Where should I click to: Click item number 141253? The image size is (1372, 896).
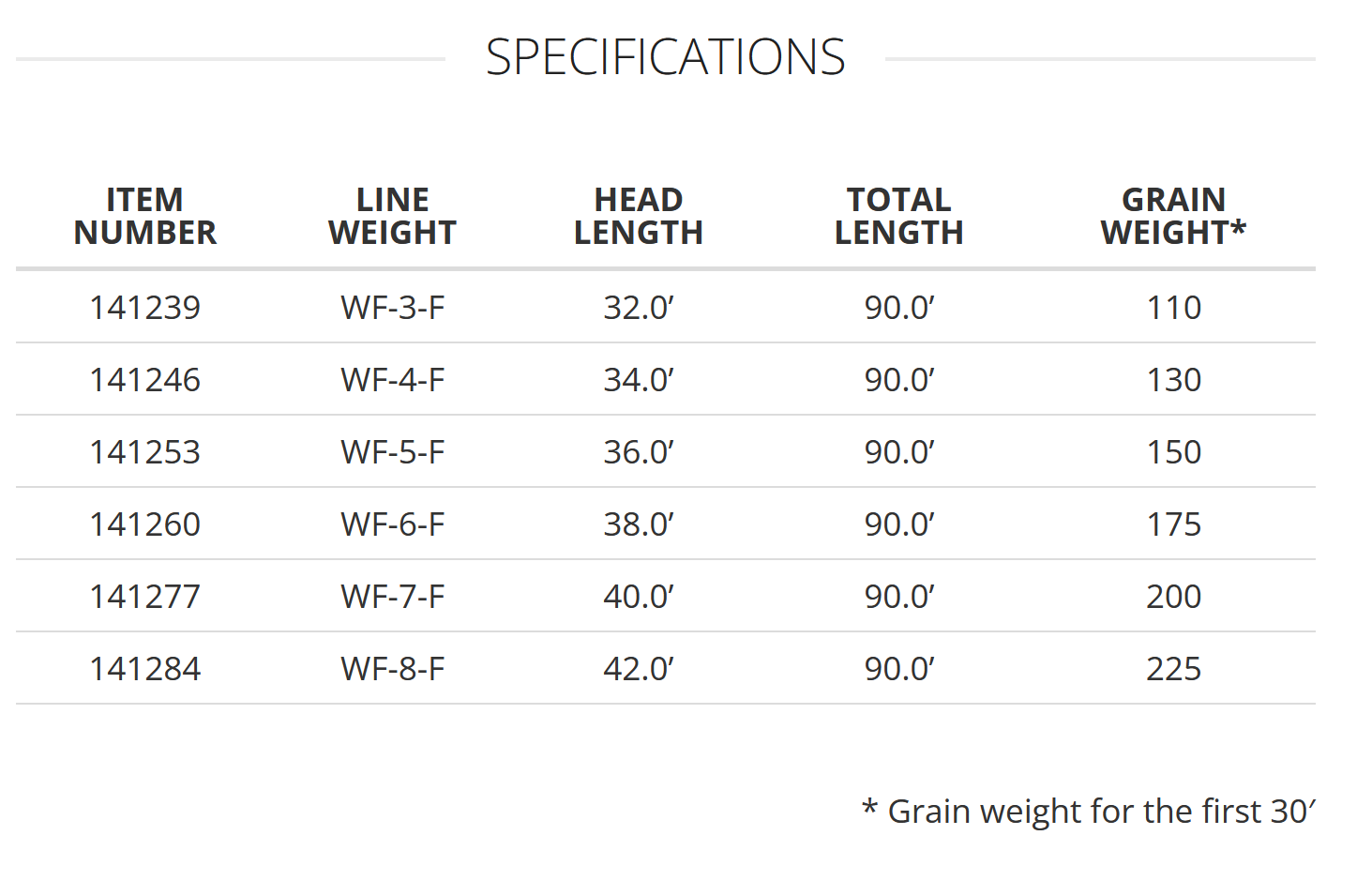pyautogui.click(x=145, y=452)
